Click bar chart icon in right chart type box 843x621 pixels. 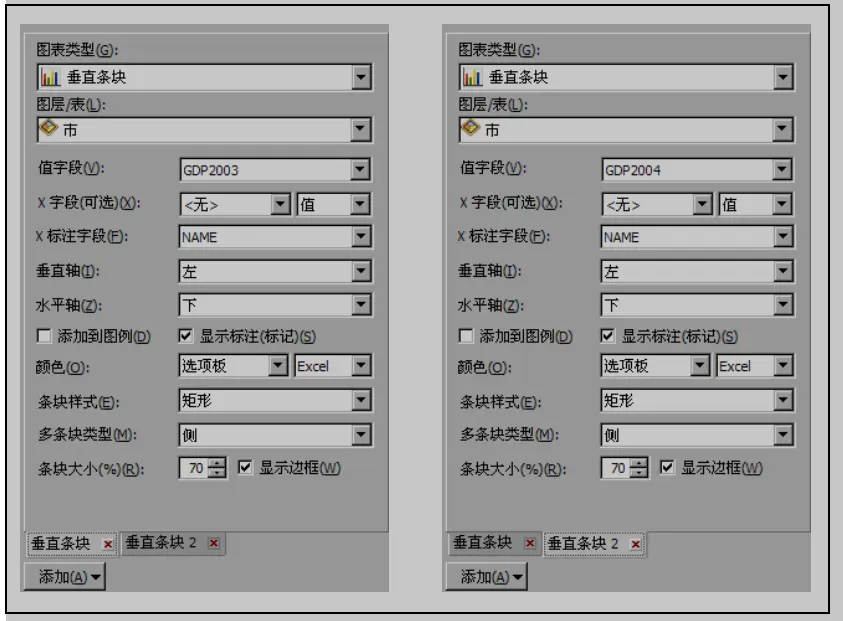(473, 77)
